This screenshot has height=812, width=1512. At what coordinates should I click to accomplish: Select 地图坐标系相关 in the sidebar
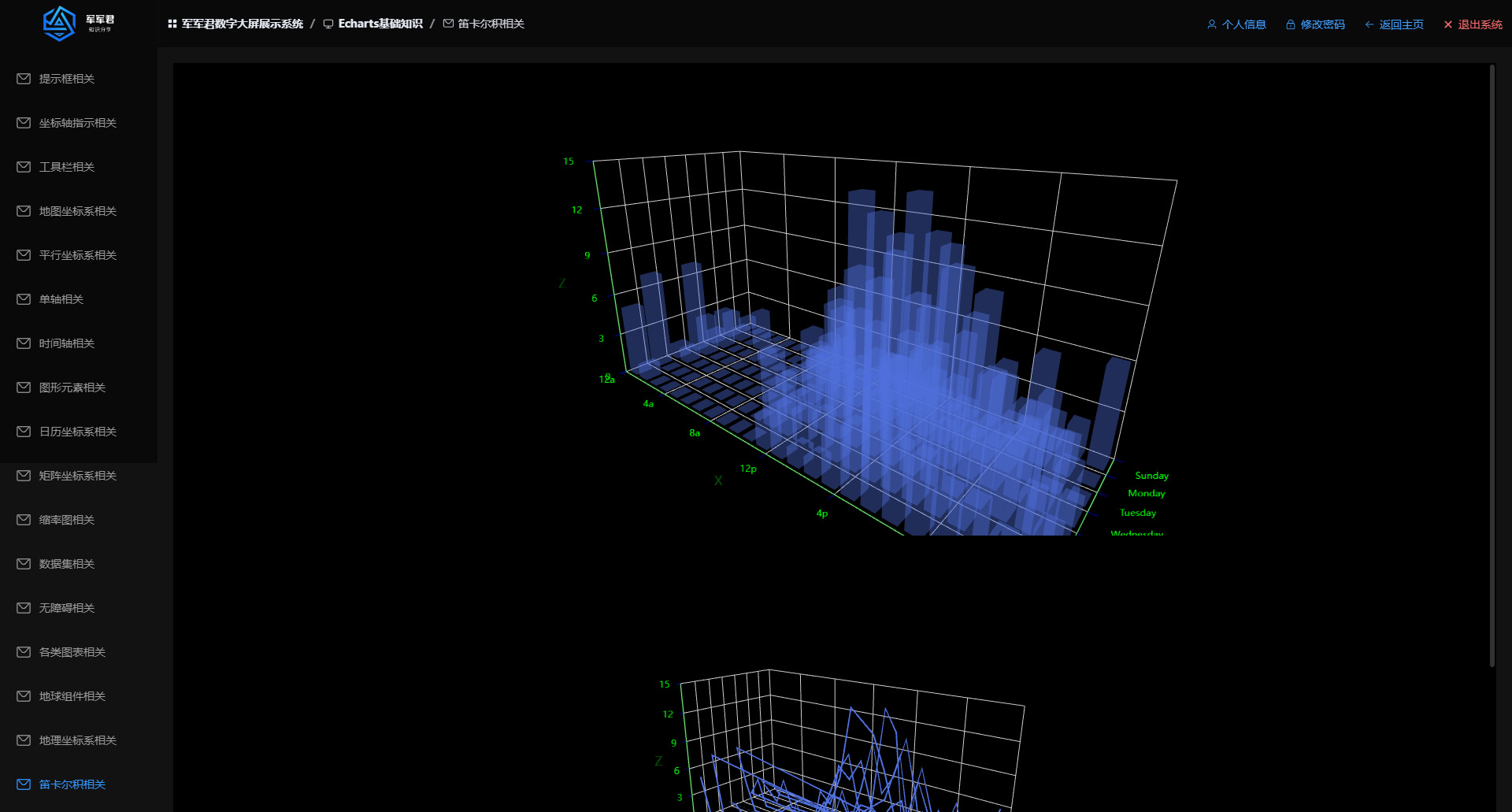tap(77, 211)
